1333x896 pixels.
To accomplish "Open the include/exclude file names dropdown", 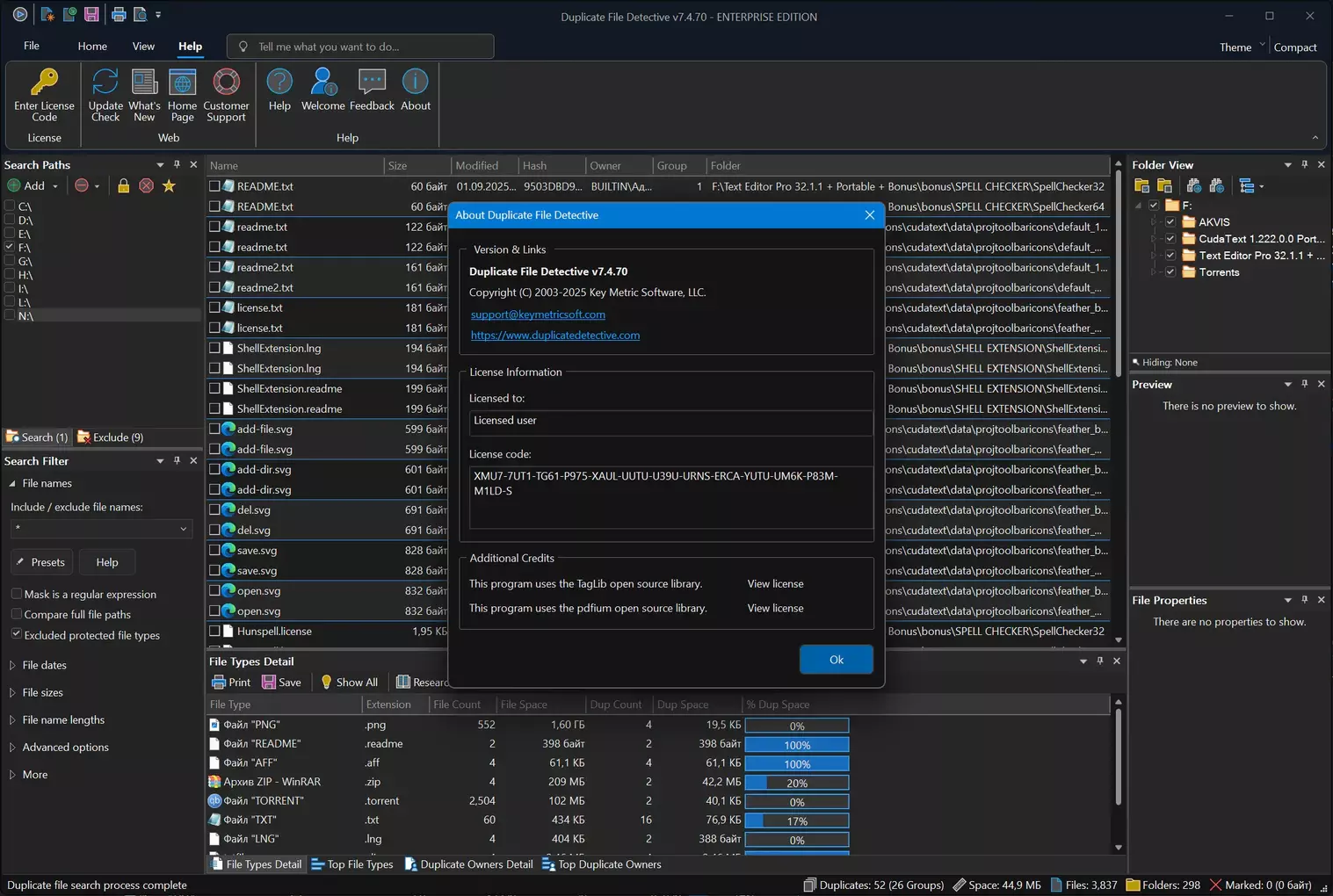I will [x=183, y=529].
